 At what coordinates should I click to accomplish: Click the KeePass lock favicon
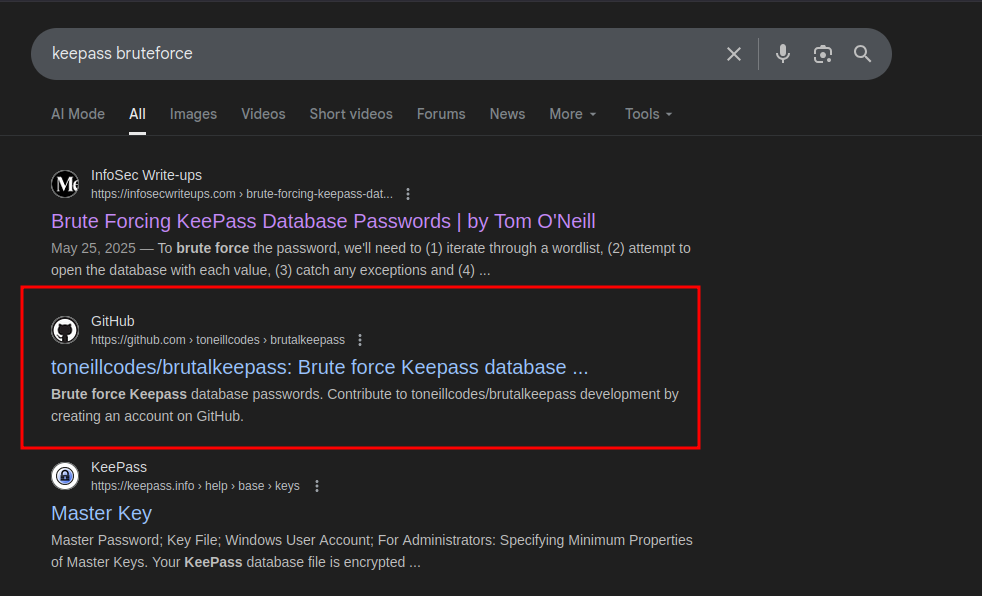click(65, 476)
